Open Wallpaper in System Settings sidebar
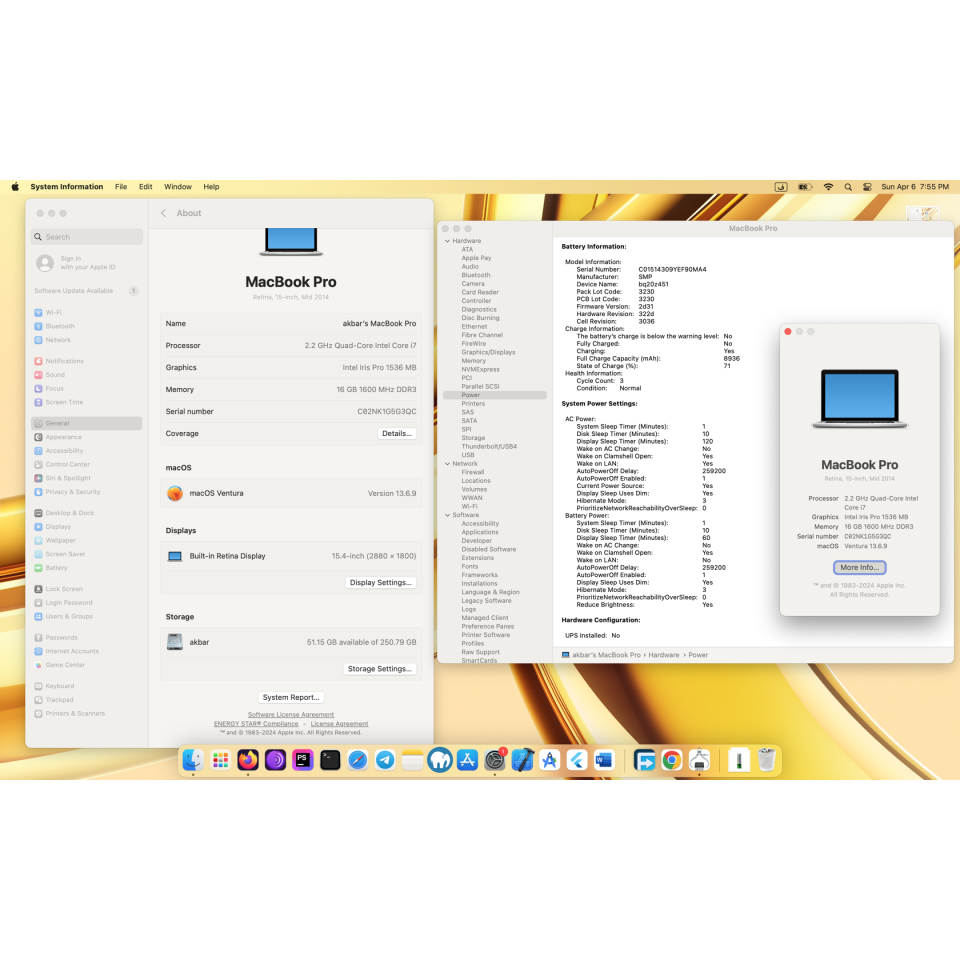 pyautogui.click(x=86, y=540)
